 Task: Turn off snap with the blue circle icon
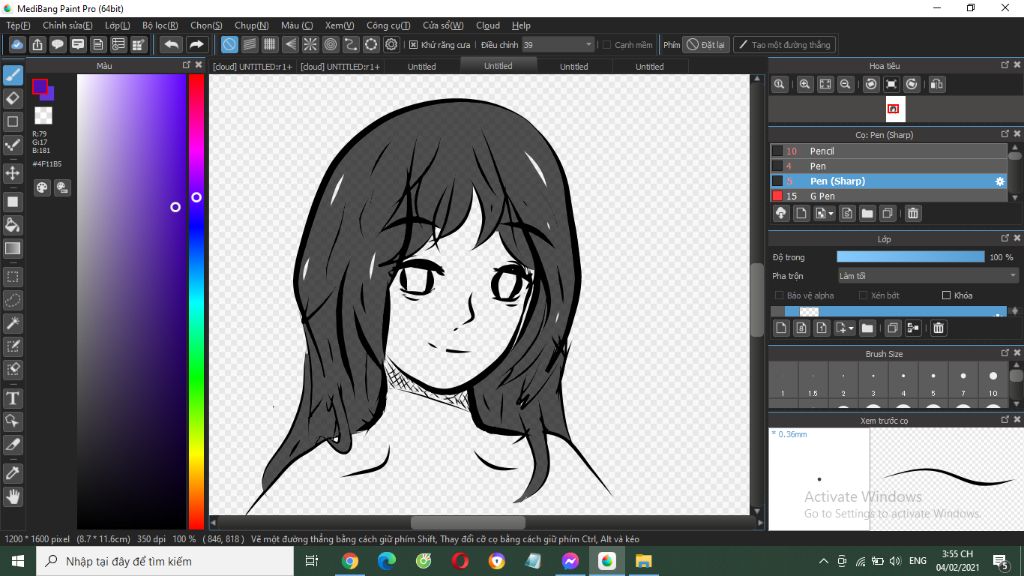click(229, 44)
